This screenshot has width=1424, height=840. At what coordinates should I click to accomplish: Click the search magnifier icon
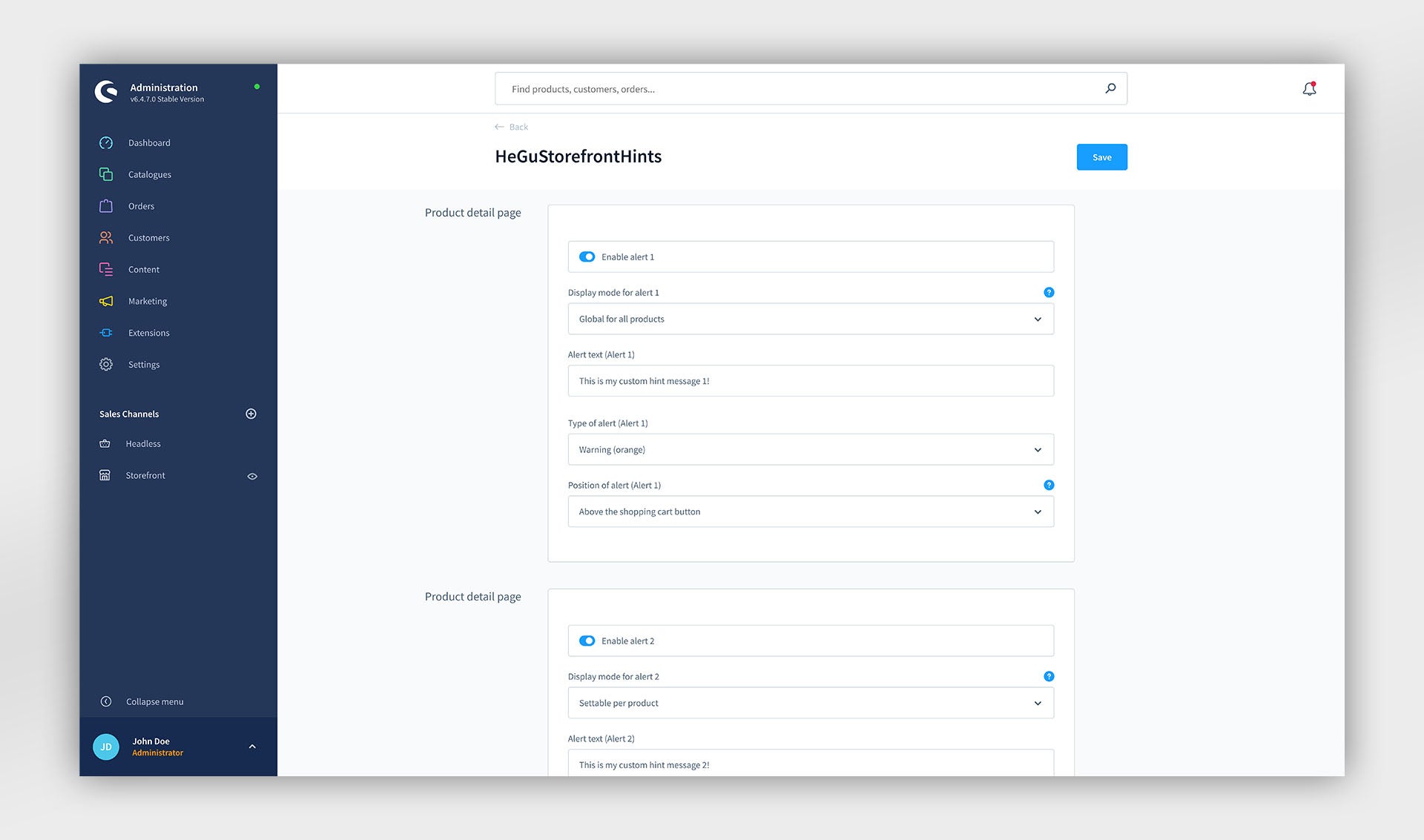1110,88
